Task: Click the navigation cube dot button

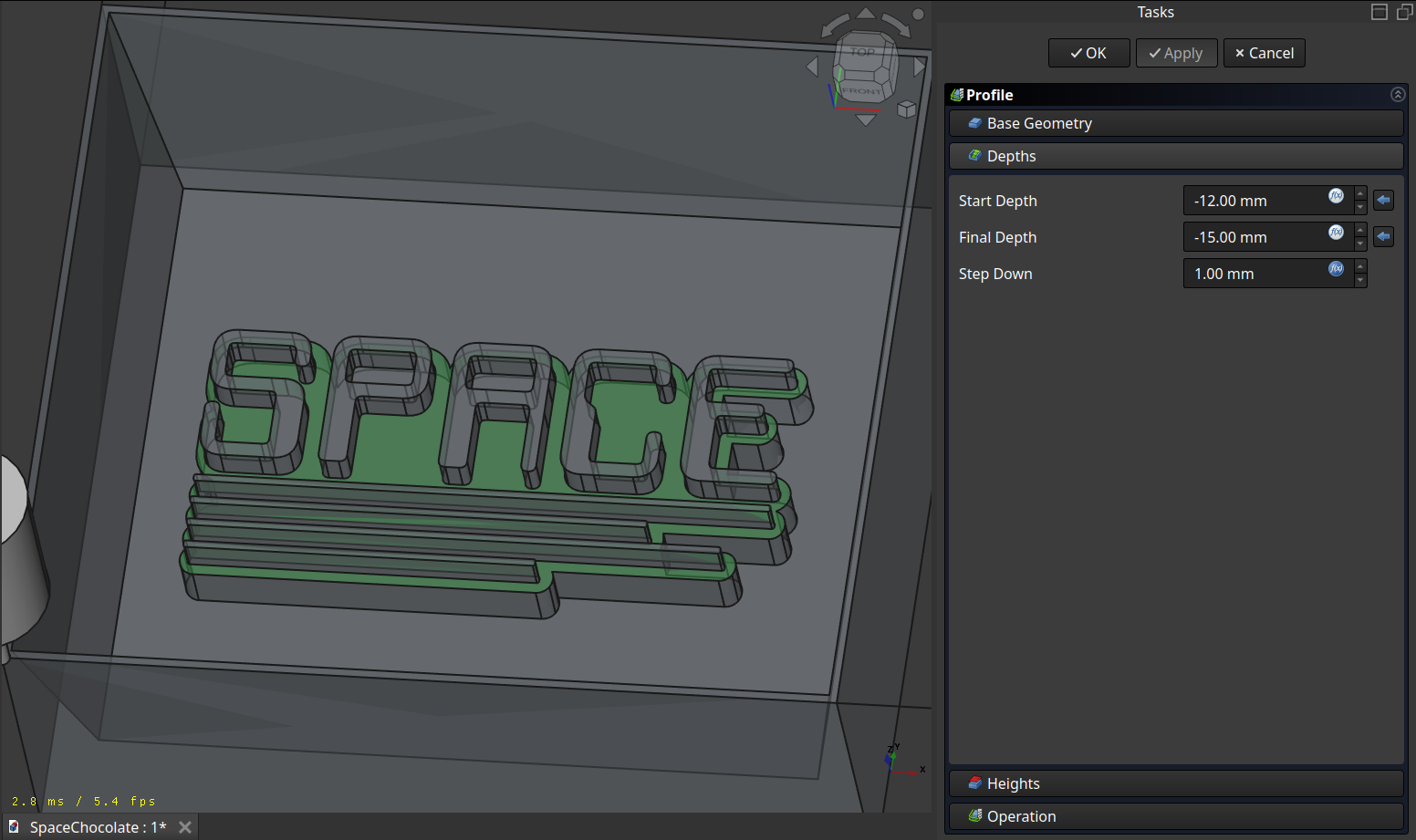Action: click(919, 14)
